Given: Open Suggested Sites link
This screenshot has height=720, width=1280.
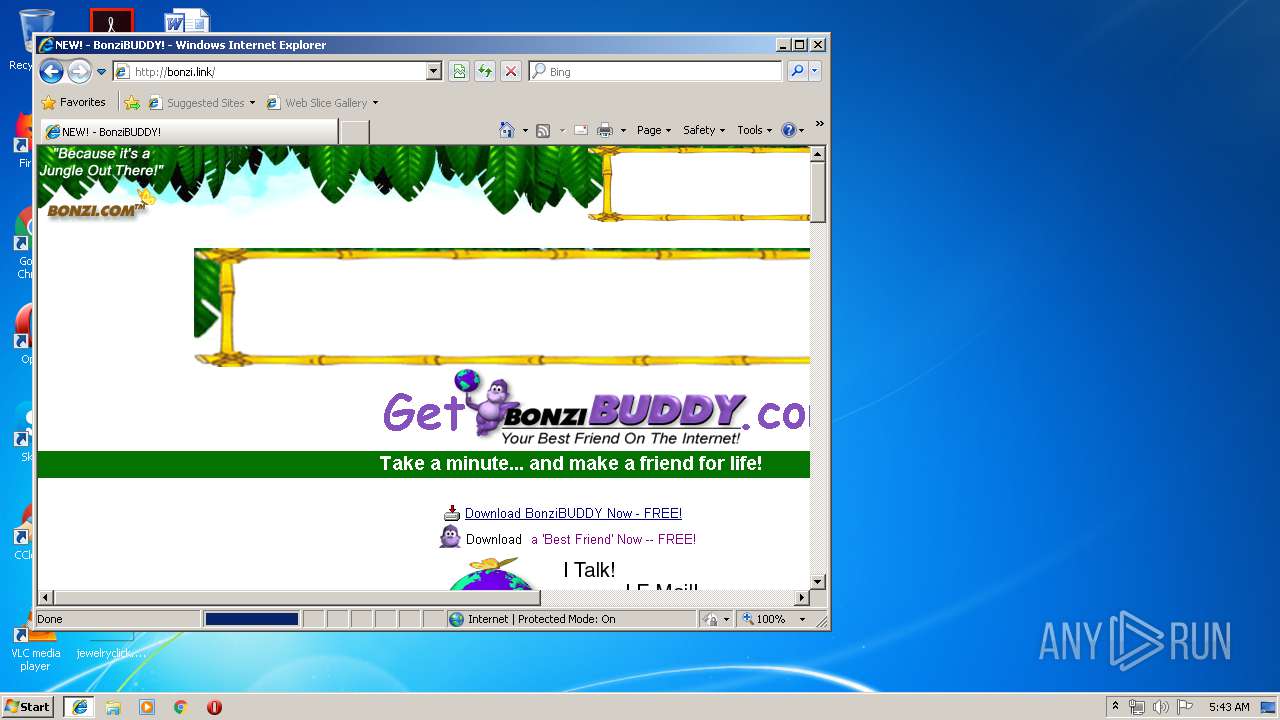Looking at the screenshot, I should click(201, 102).
